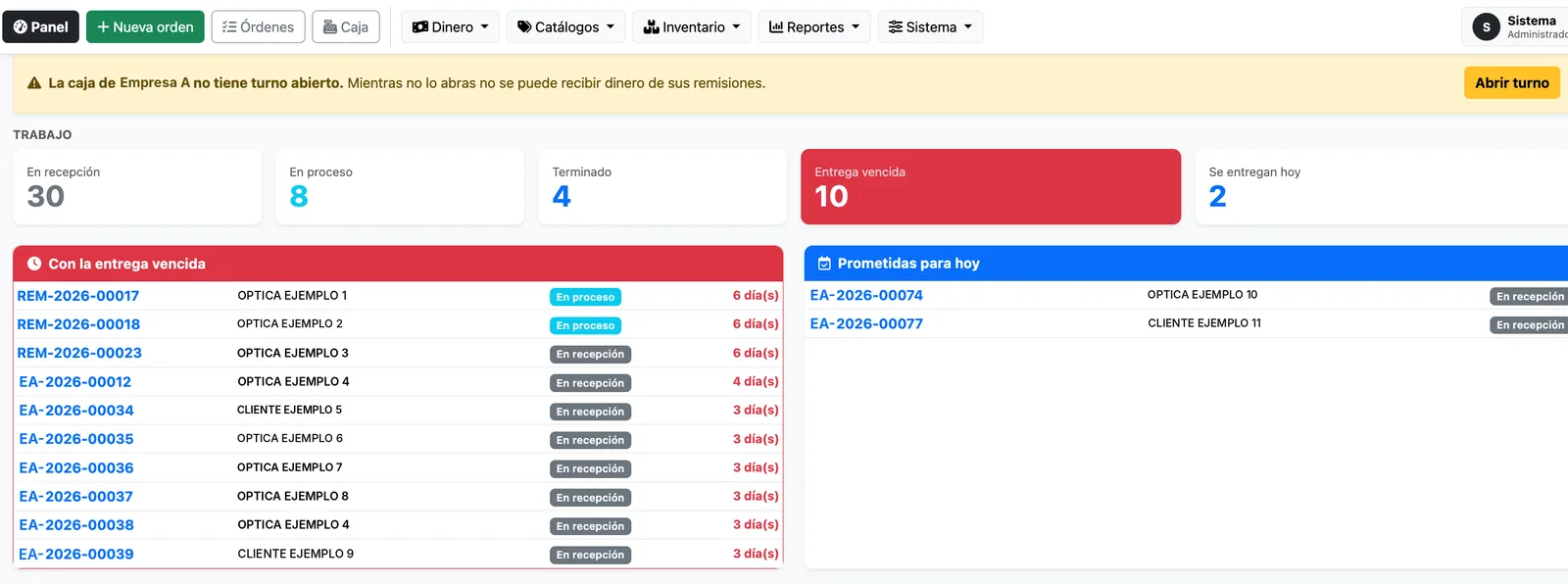Viewport: 1568px width, 584px height.
Task: Click the boxes icon on Inventario
Action: click(x=651, y=27)
